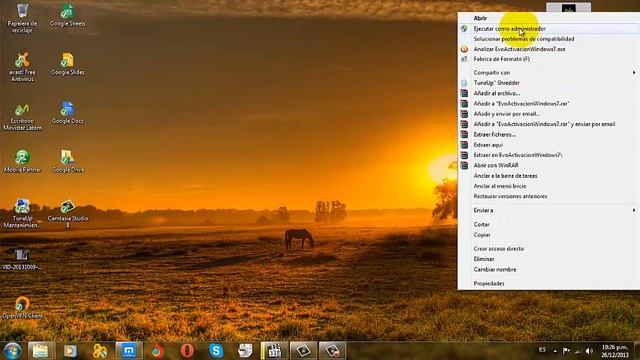Screen dimensions: 640x360
Task: Select Crear acceso directo entry
Action: [548, 249]
